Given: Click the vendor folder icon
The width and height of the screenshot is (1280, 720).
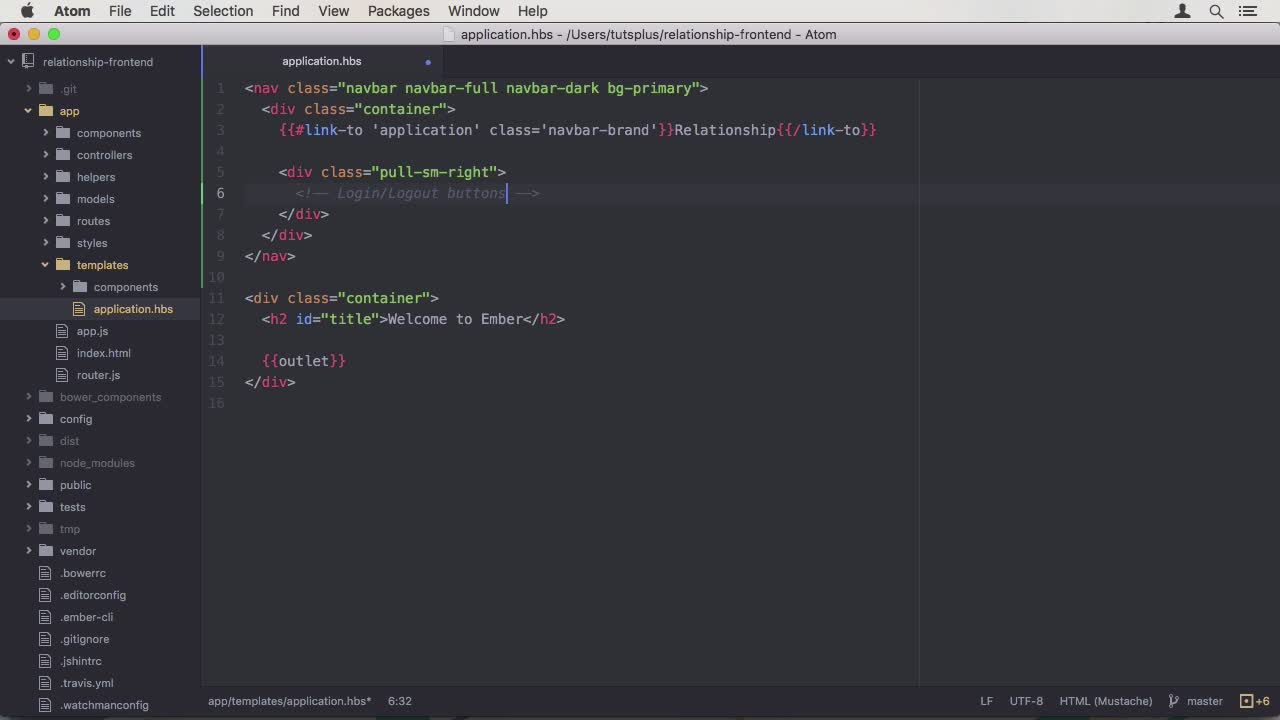Looking at the screenshot, I should 45,551.
